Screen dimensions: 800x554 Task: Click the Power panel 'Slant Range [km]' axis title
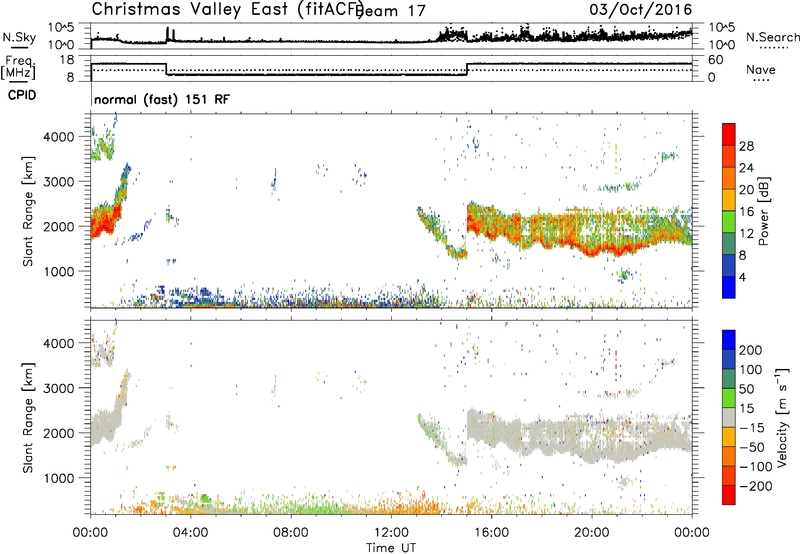coord(28,211)
